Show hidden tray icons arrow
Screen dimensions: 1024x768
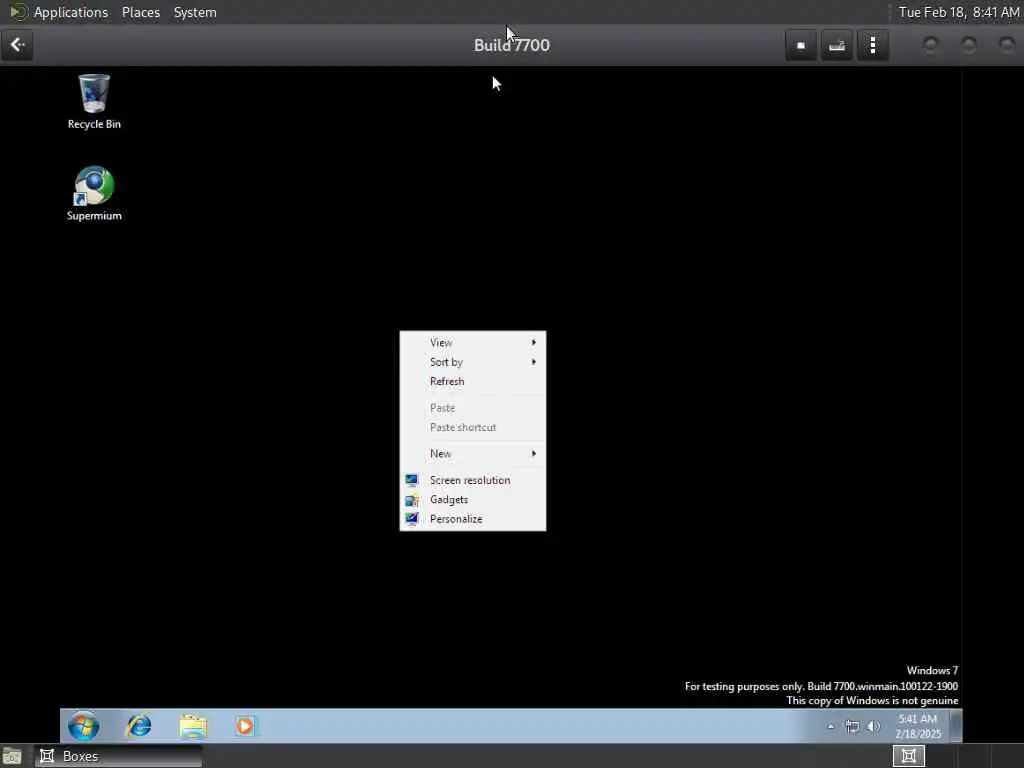pyautogui.click(x=831, y=726)
